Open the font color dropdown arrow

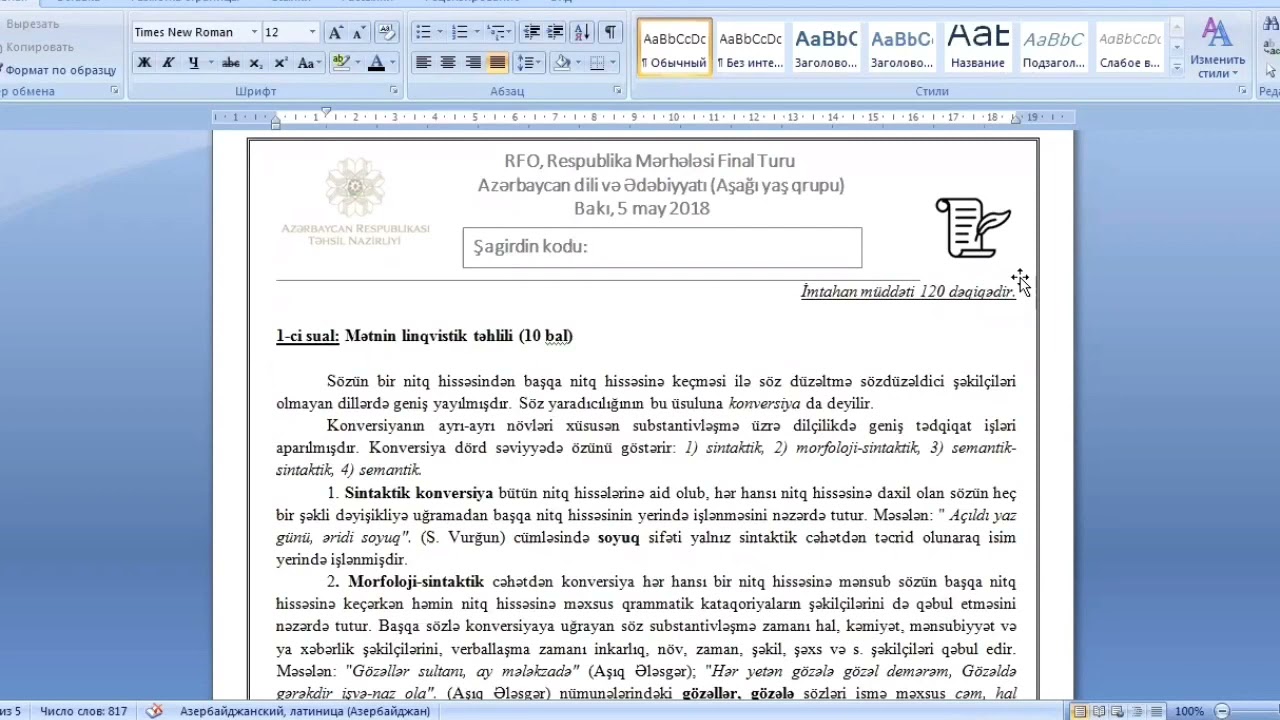pyautogui.click(x=392, y=63)
